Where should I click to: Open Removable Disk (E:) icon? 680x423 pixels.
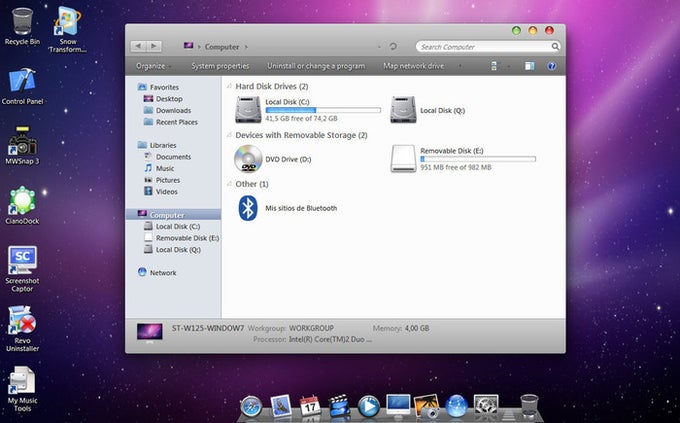[403, 159]
